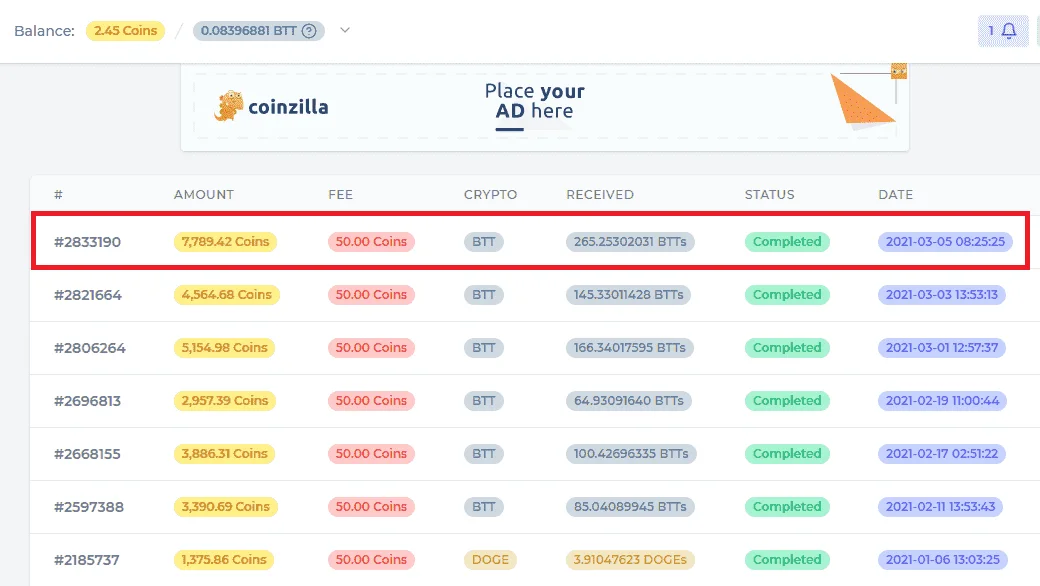This screenshot has width=1040, height=586.
Task: Click the 2,957.39 Coins amount
Action: 225,400
